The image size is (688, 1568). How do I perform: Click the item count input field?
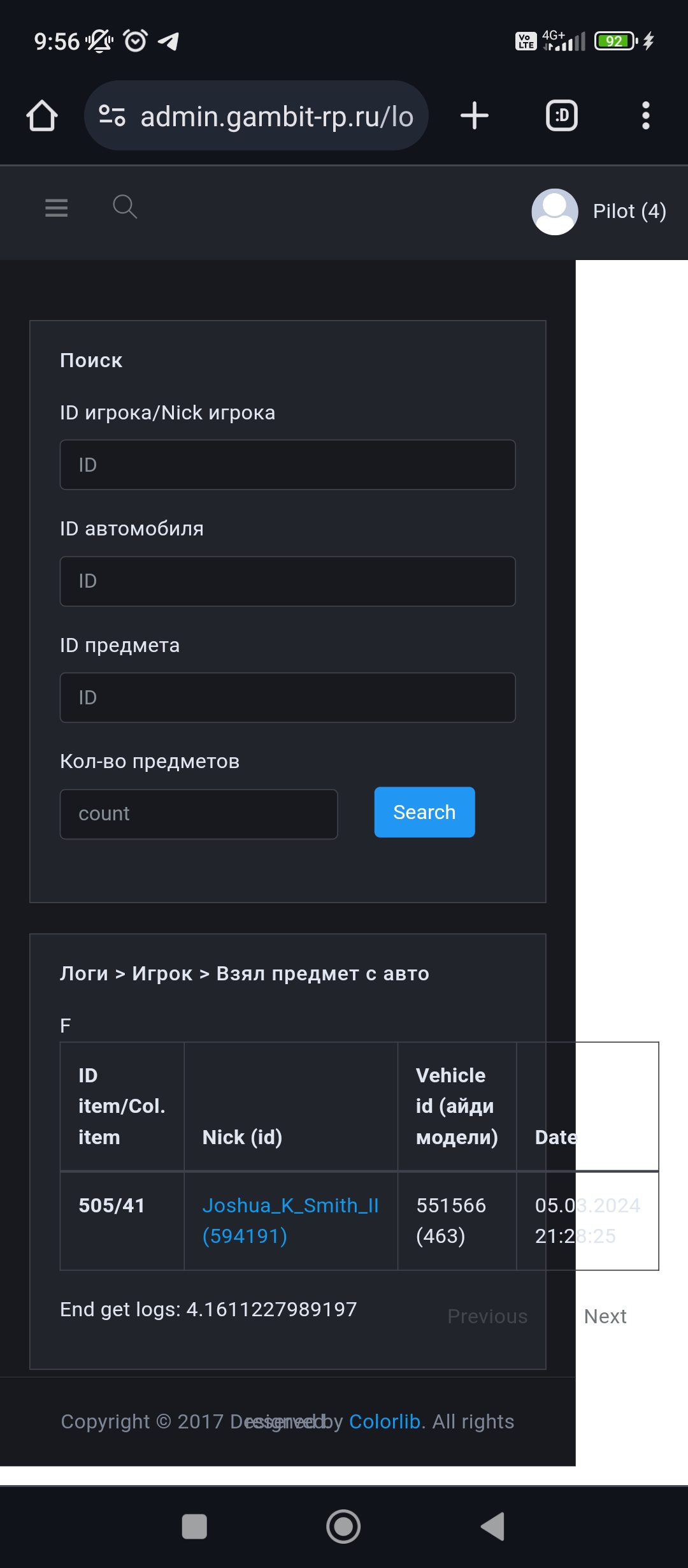coord(199,814)
